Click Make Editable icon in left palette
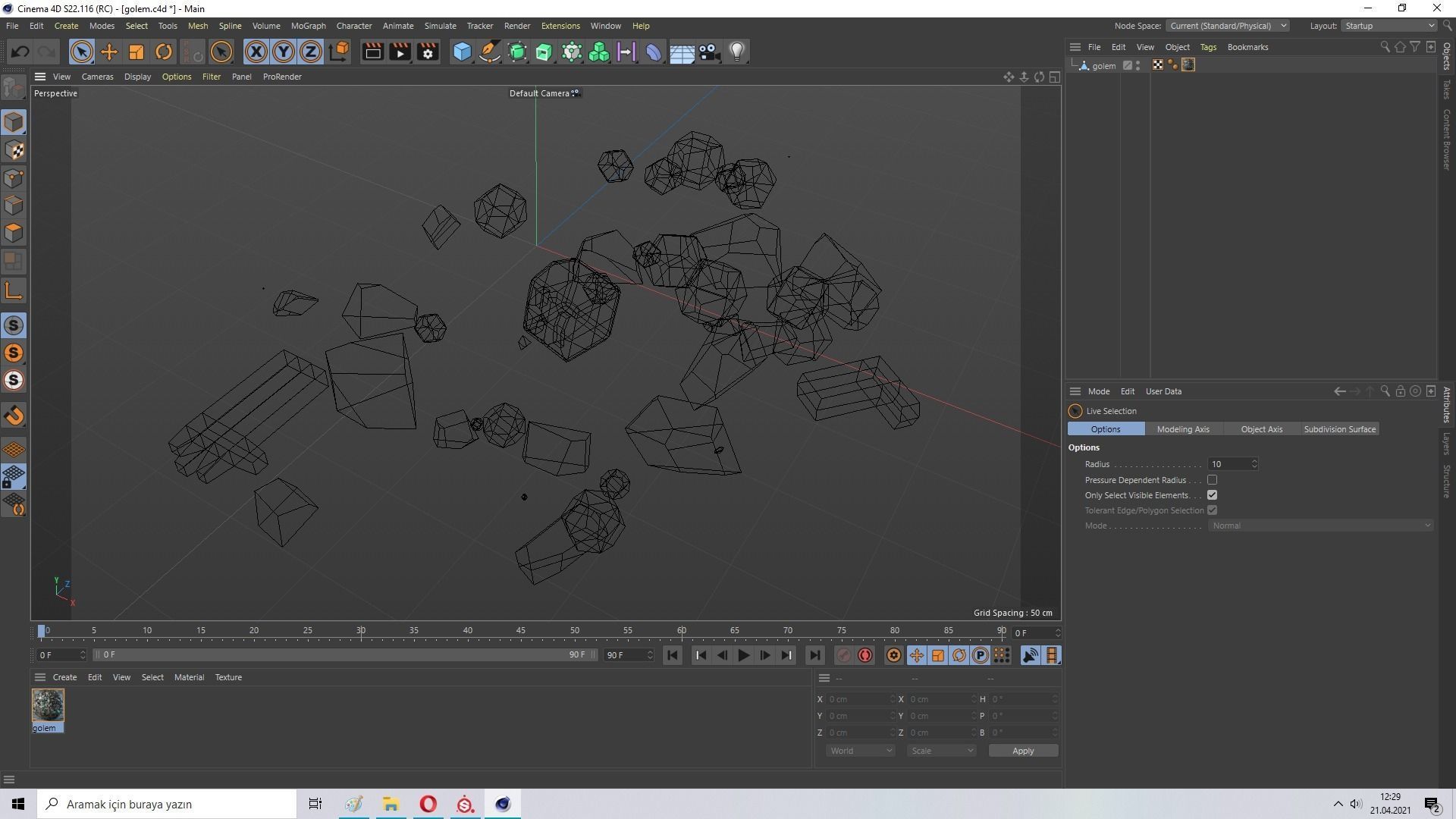Screen dimensions: 1456x819 14,89
